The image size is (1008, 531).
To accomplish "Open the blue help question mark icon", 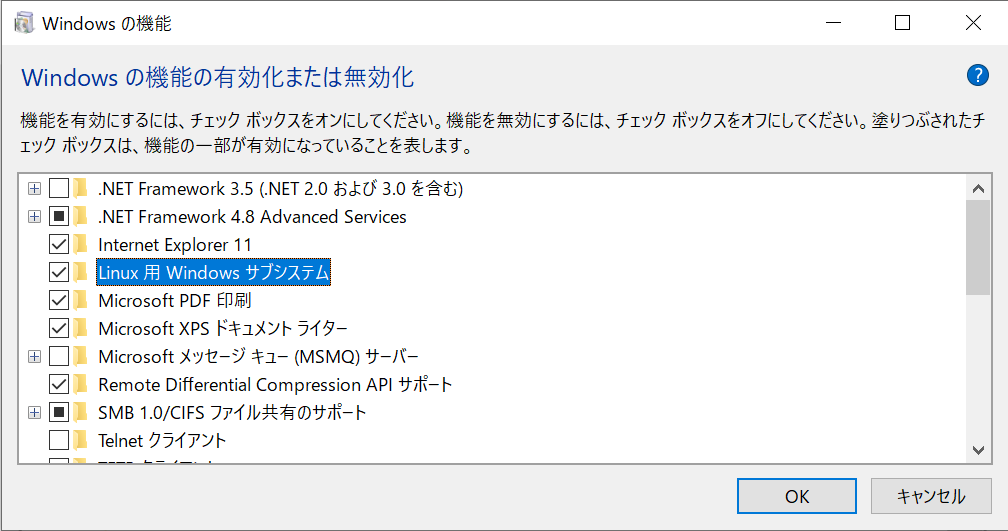I will [977, 75].
